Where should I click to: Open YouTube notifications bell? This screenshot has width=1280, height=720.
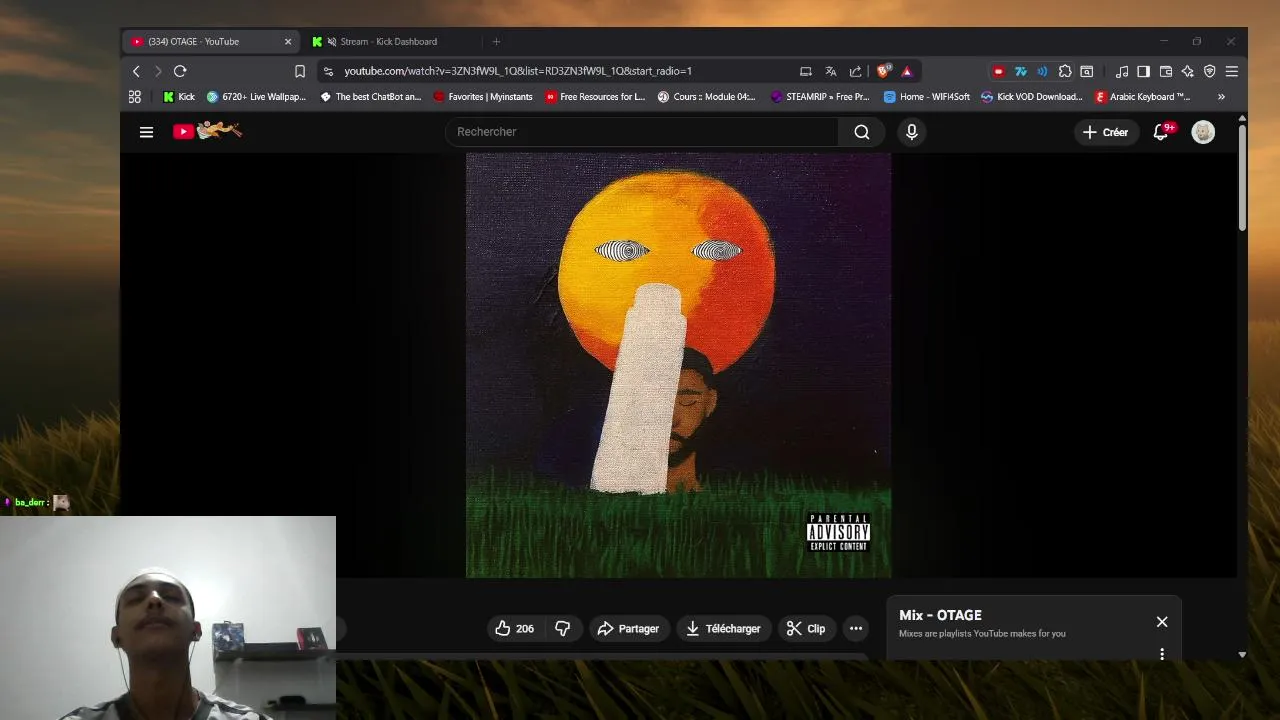click(1161, 132)
